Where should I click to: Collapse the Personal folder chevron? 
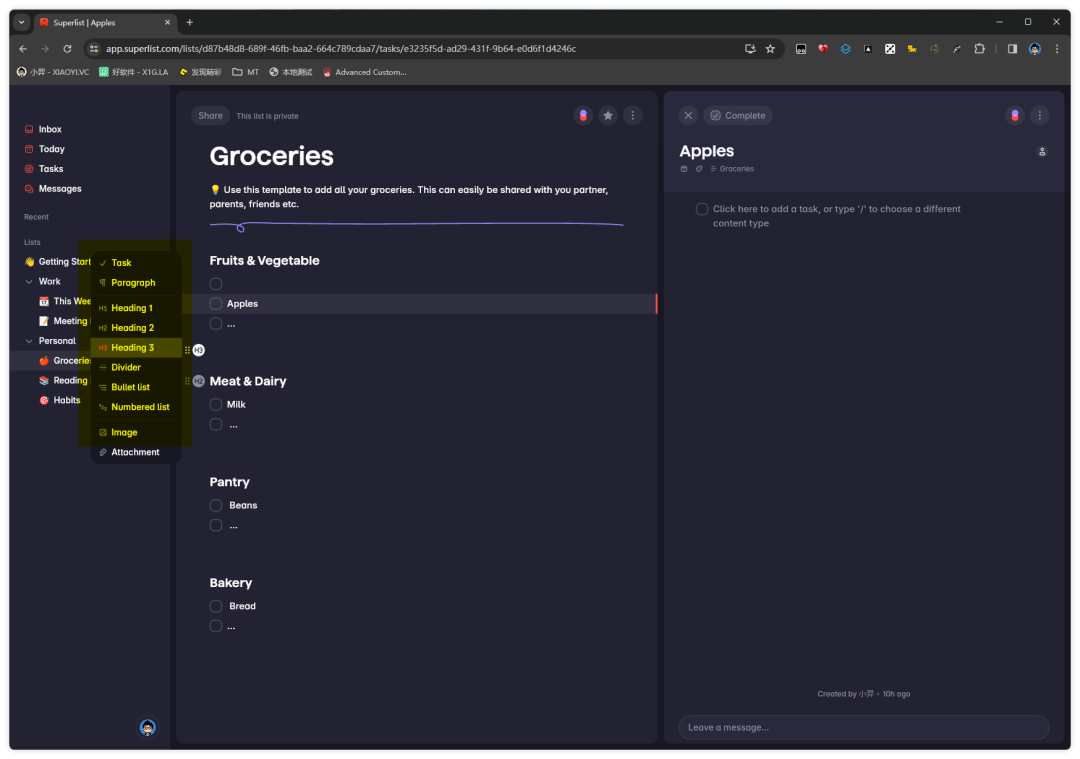29,341
